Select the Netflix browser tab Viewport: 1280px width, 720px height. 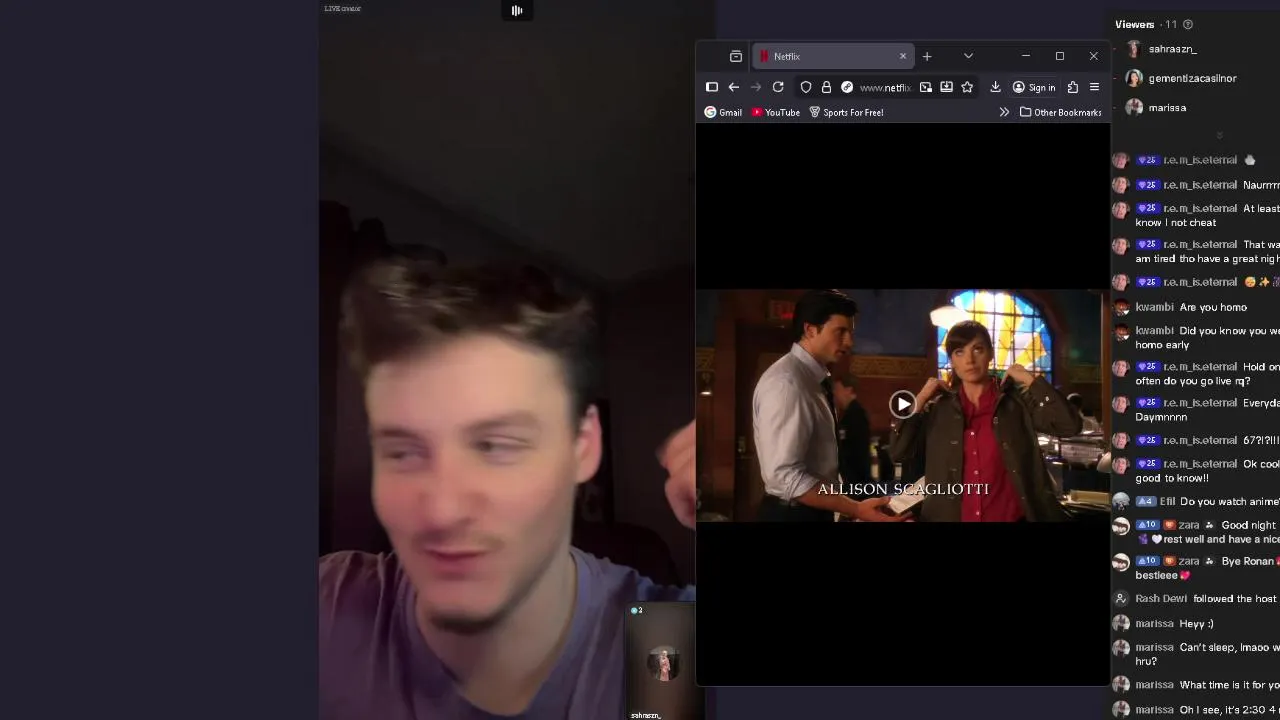pyautogui.click(x=832, y=56)
